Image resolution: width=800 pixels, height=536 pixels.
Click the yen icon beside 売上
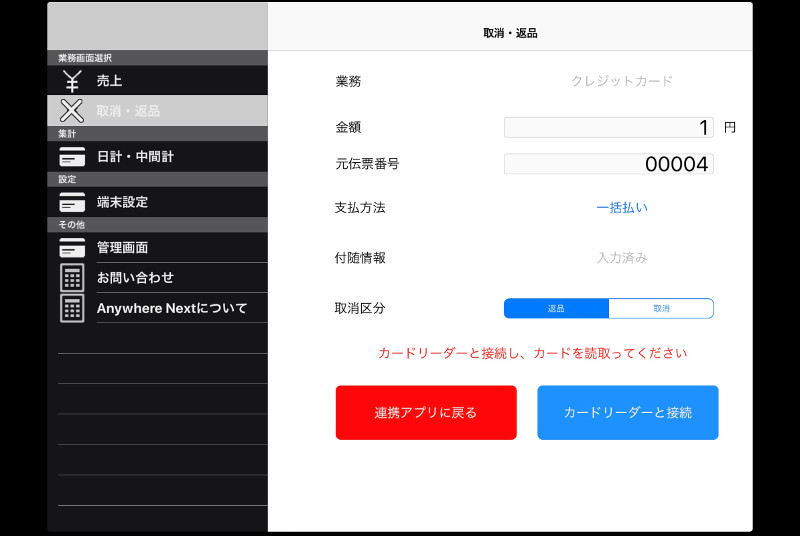[x=72, y=81]
